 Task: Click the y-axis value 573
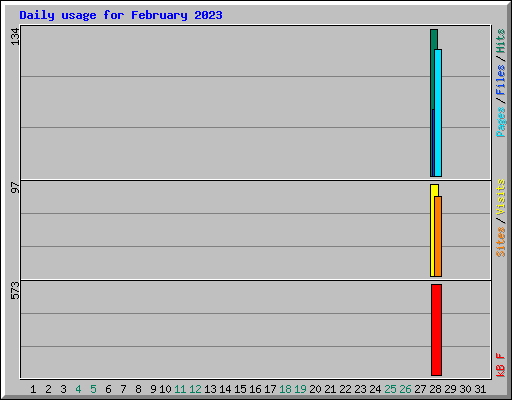[x=15, y=291]
